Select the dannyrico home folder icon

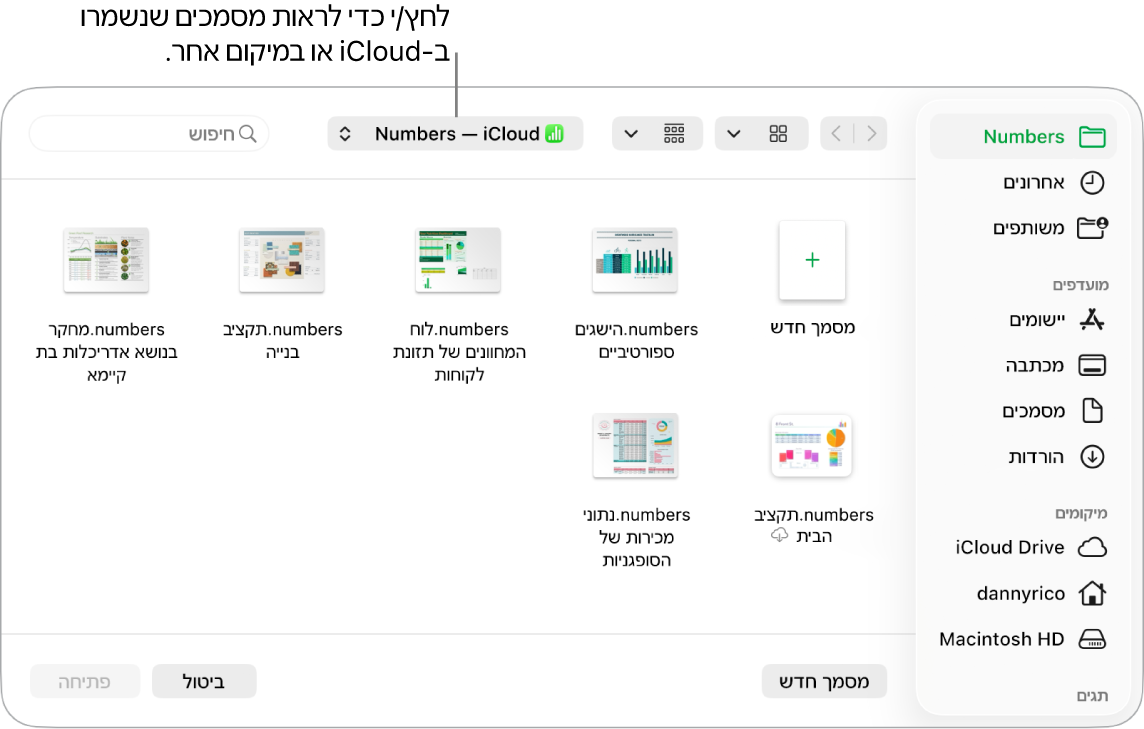click(x=1092, y=593)
